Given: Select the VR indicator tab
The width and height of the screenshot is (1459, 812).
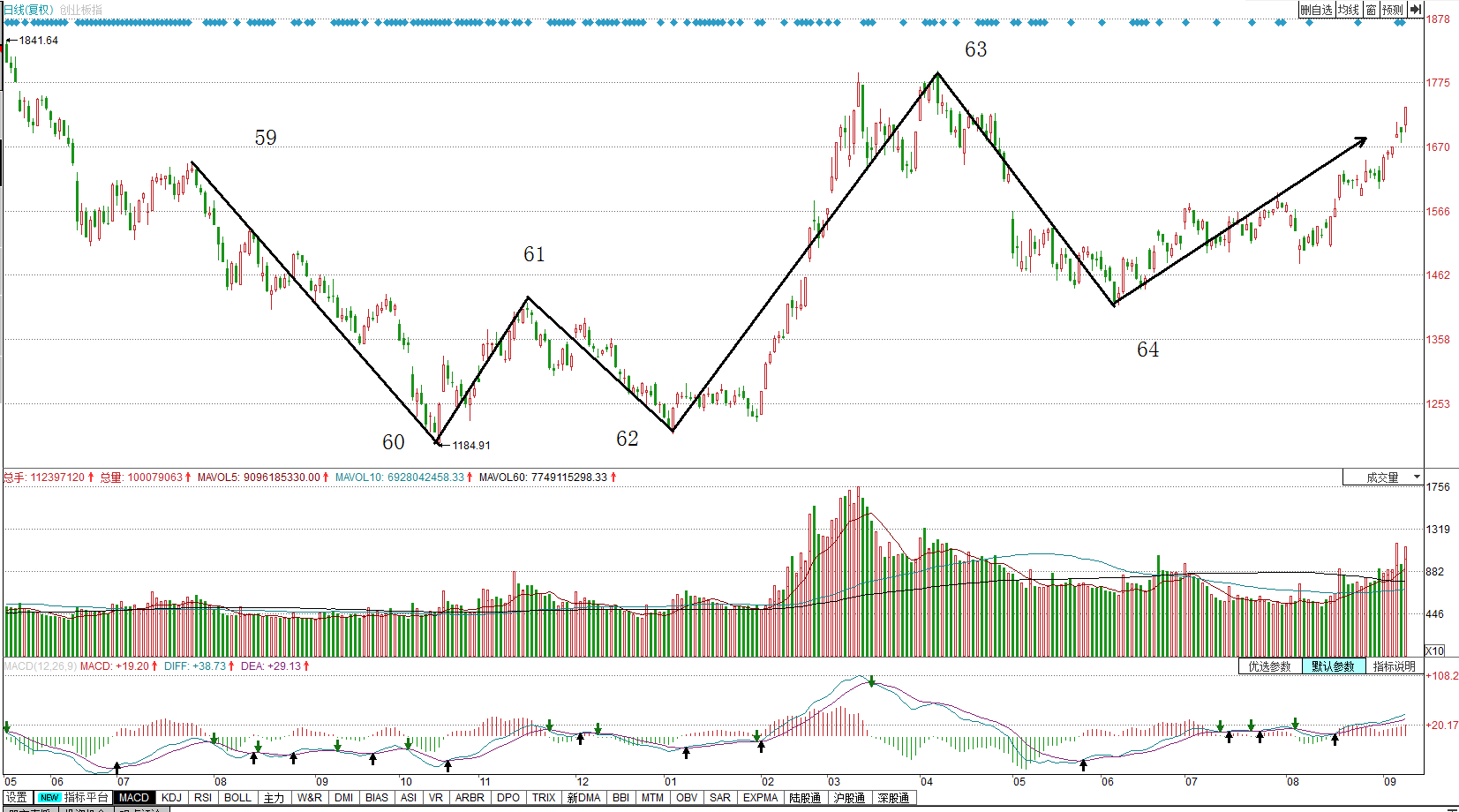Looking at the screenshot, I should tap(435, 797).
